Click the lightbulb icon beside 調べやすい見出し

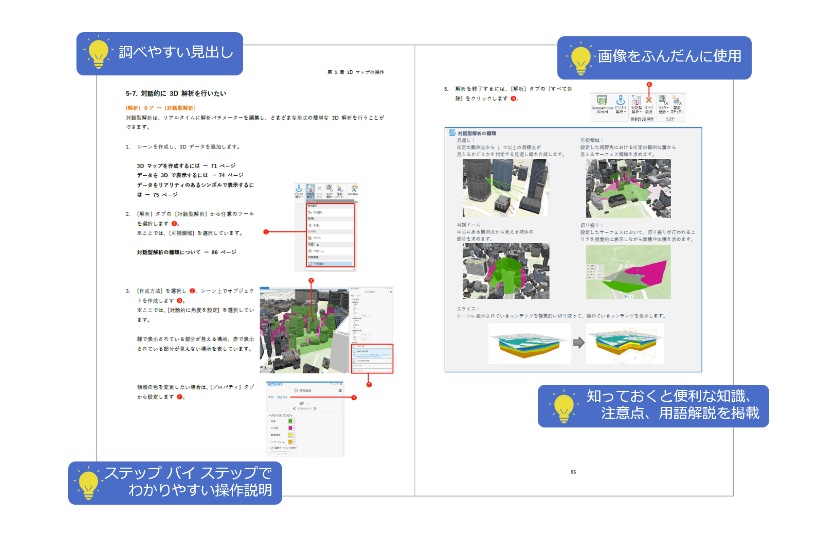pyautogui.click(x=98, y=52)
